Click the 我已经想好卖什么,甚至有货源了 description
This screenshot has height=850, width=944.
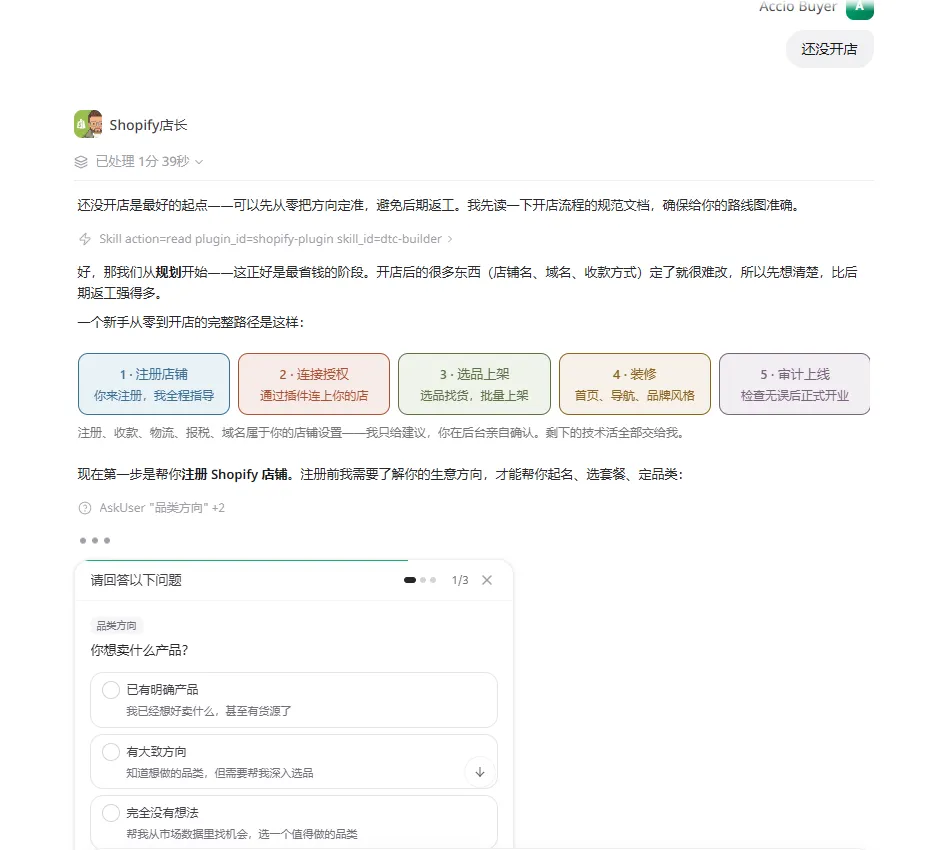coord(209,712)
